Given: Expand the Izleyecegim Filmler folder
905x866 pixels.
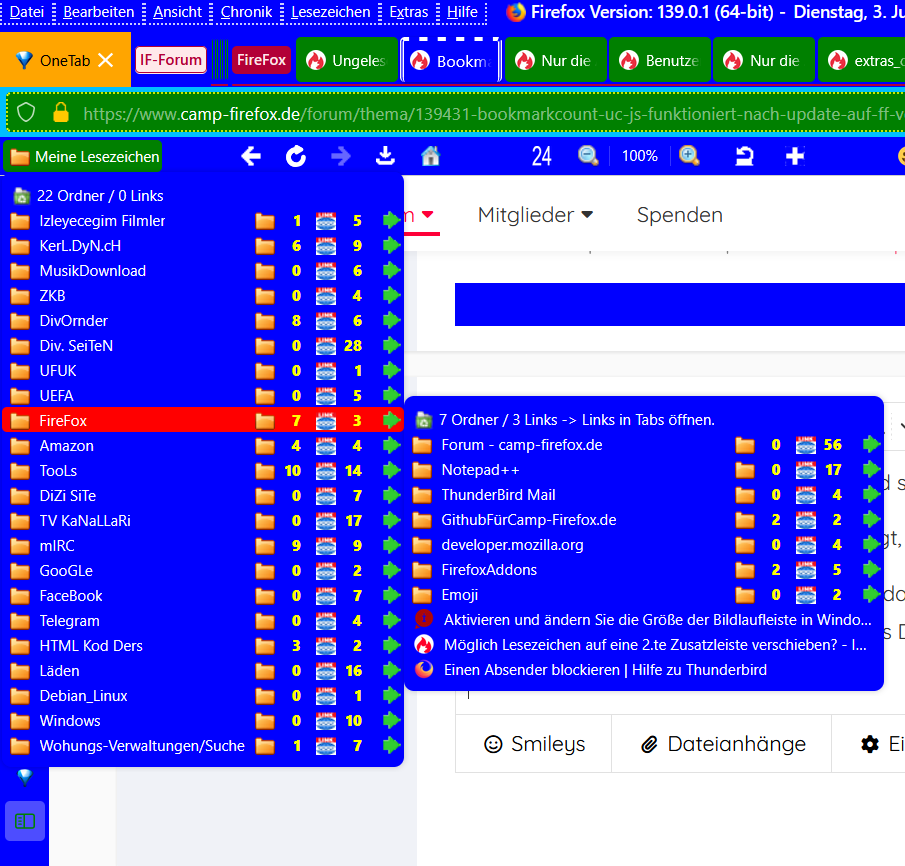Looking at the screenshot, I should coord(202,221).
